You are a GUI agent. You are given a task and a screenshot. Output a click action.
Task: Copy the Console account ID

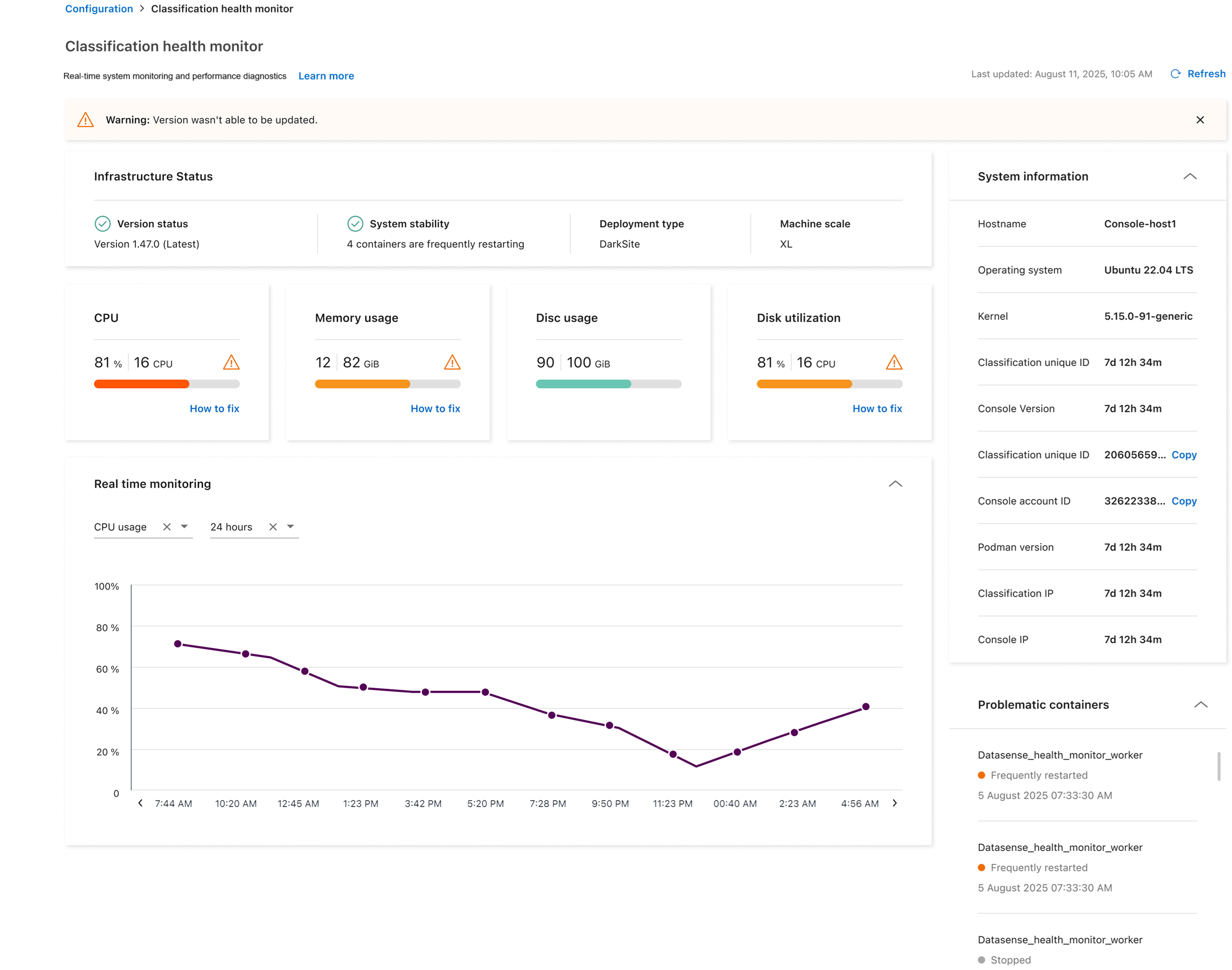[1184, 501]
